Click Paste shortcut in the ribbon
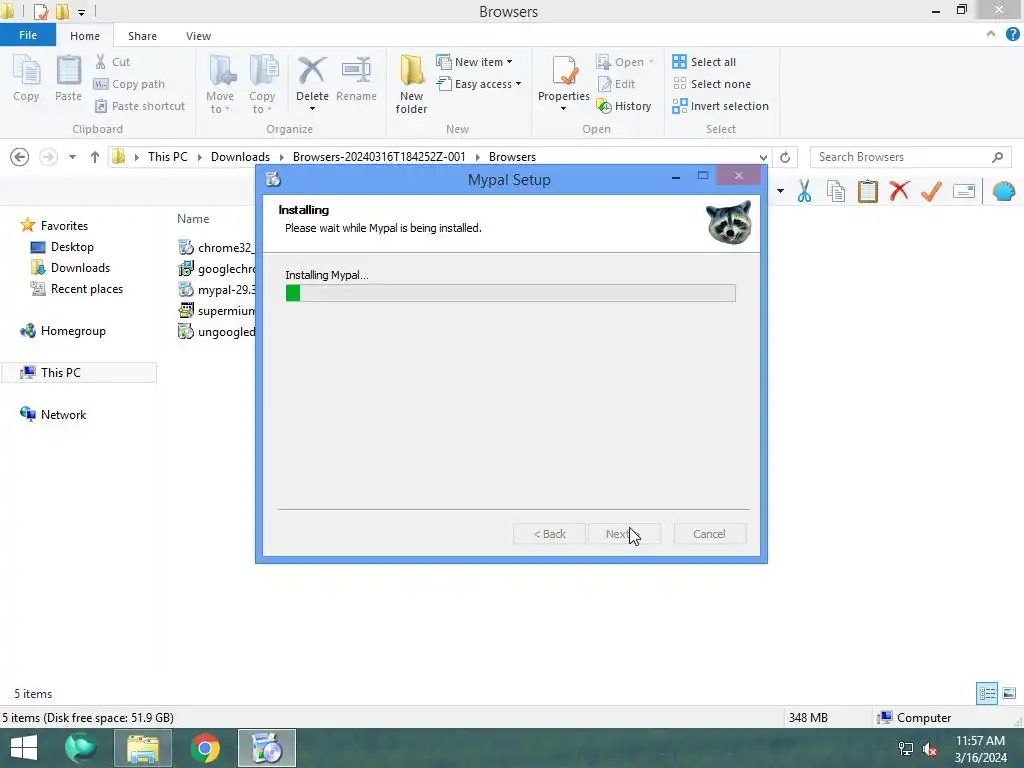Image resolution: width=1024 pixels, height=768 pixels. [x=140, y=106]
